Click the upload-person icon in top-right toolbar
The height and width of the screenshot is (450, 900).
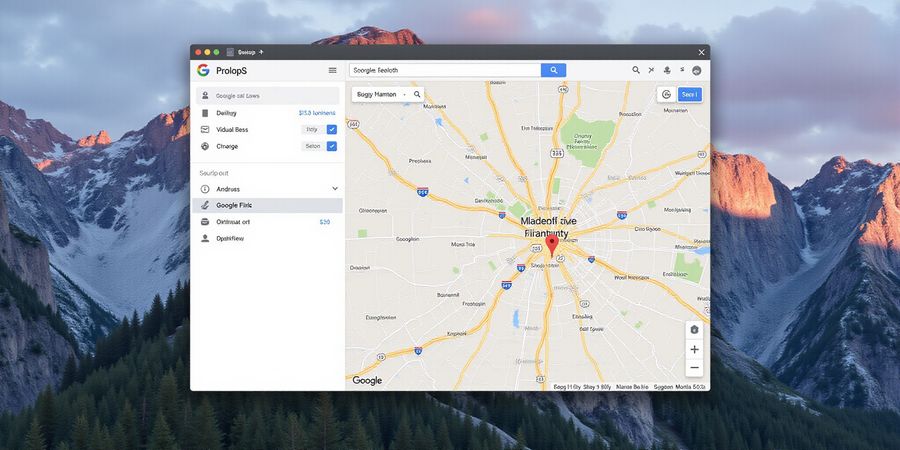pos(667,70)
